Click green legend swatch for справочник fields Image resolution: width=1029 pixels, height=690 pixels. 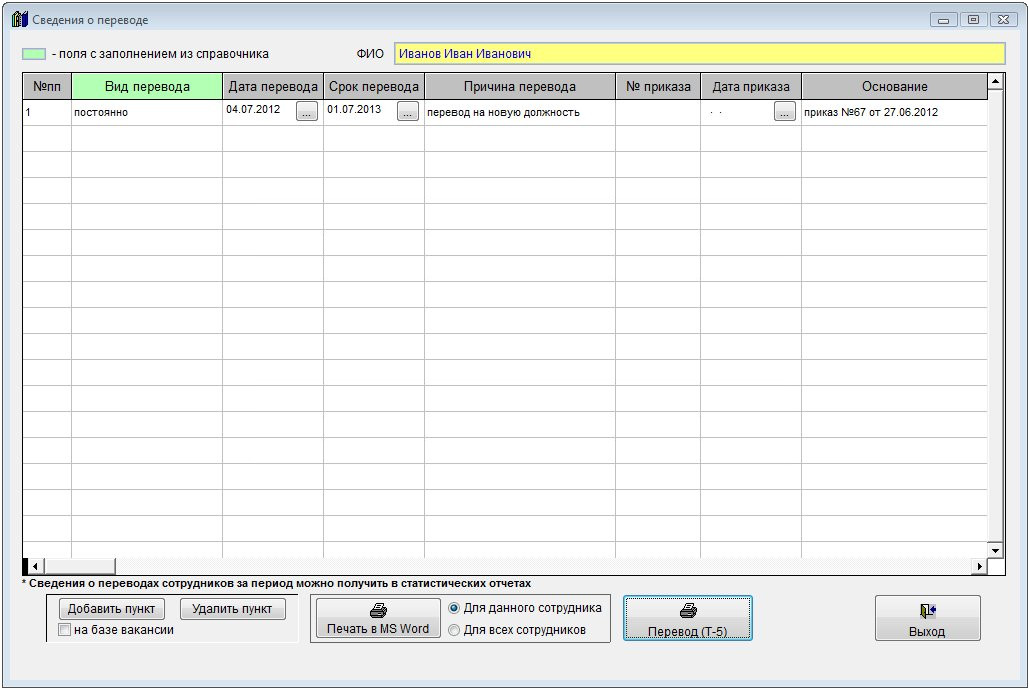[x=34, y=54]
